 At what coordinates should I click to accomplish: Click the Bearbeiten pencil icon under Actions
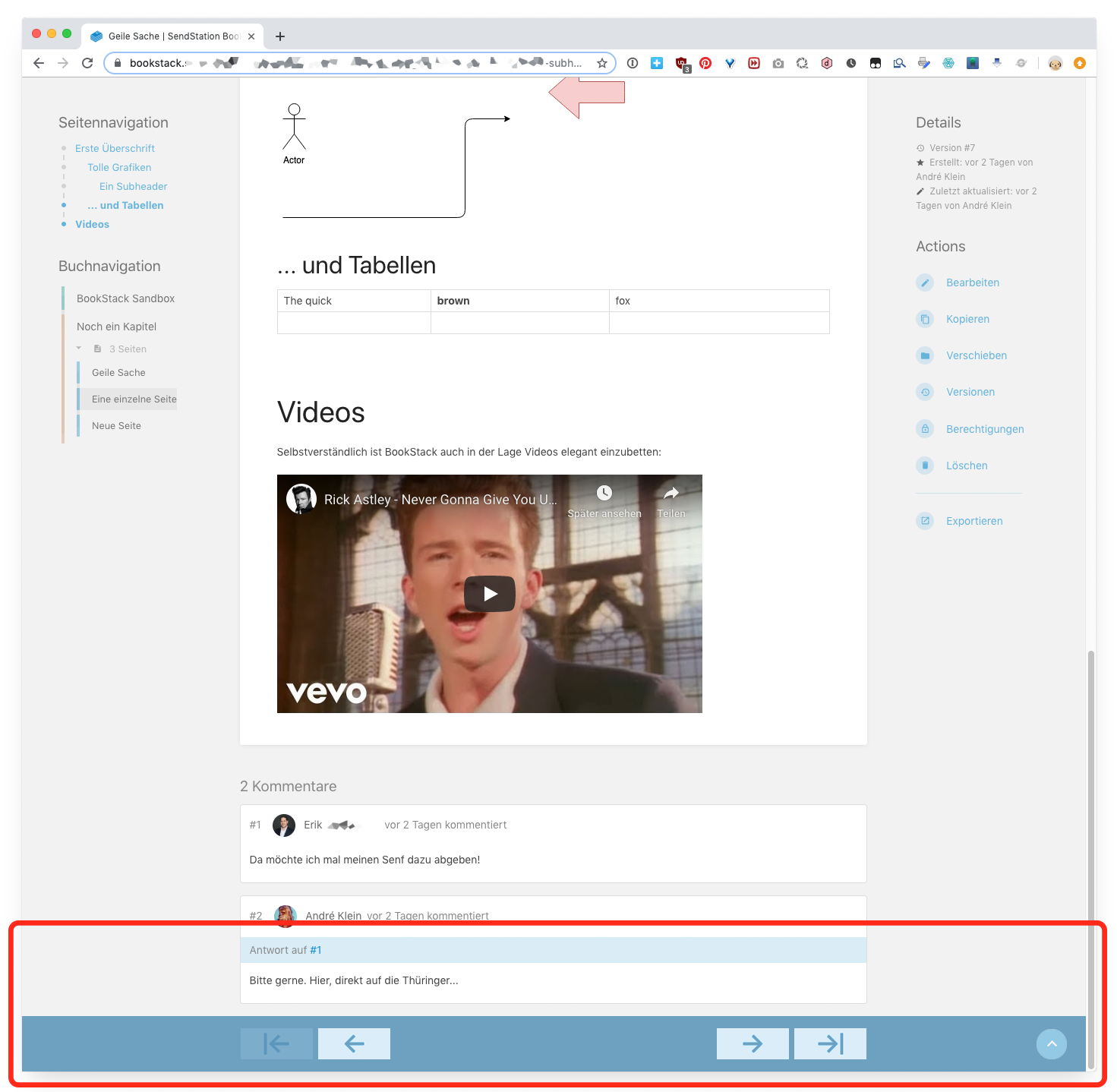pos(925,282)
